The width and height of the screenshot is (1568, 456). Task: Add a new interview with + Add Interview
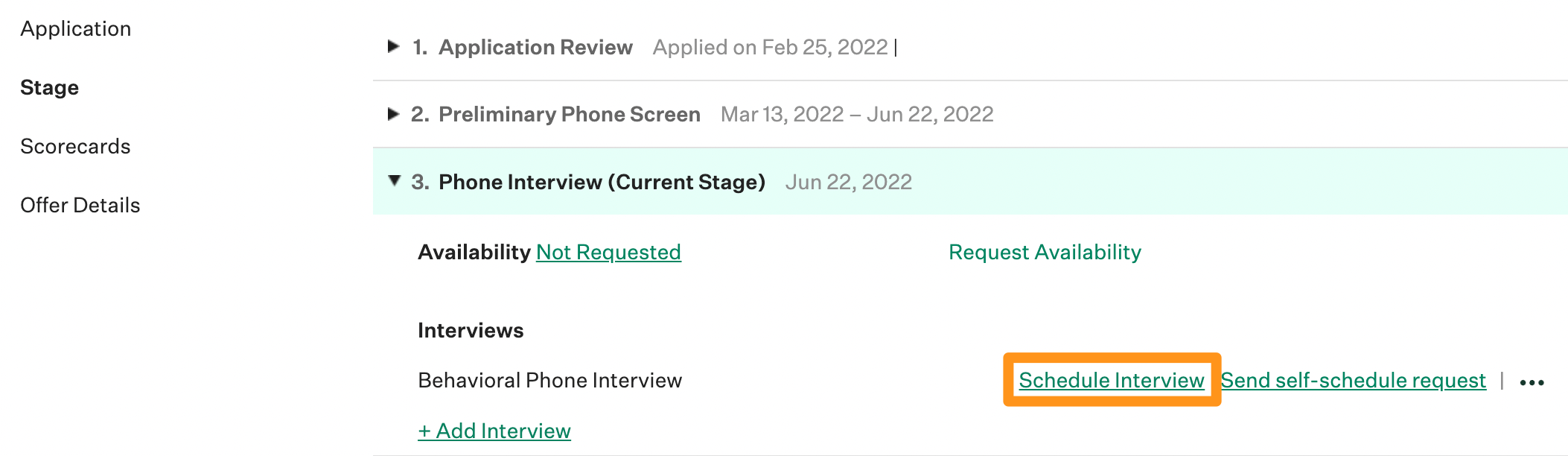tap(495, 431)
